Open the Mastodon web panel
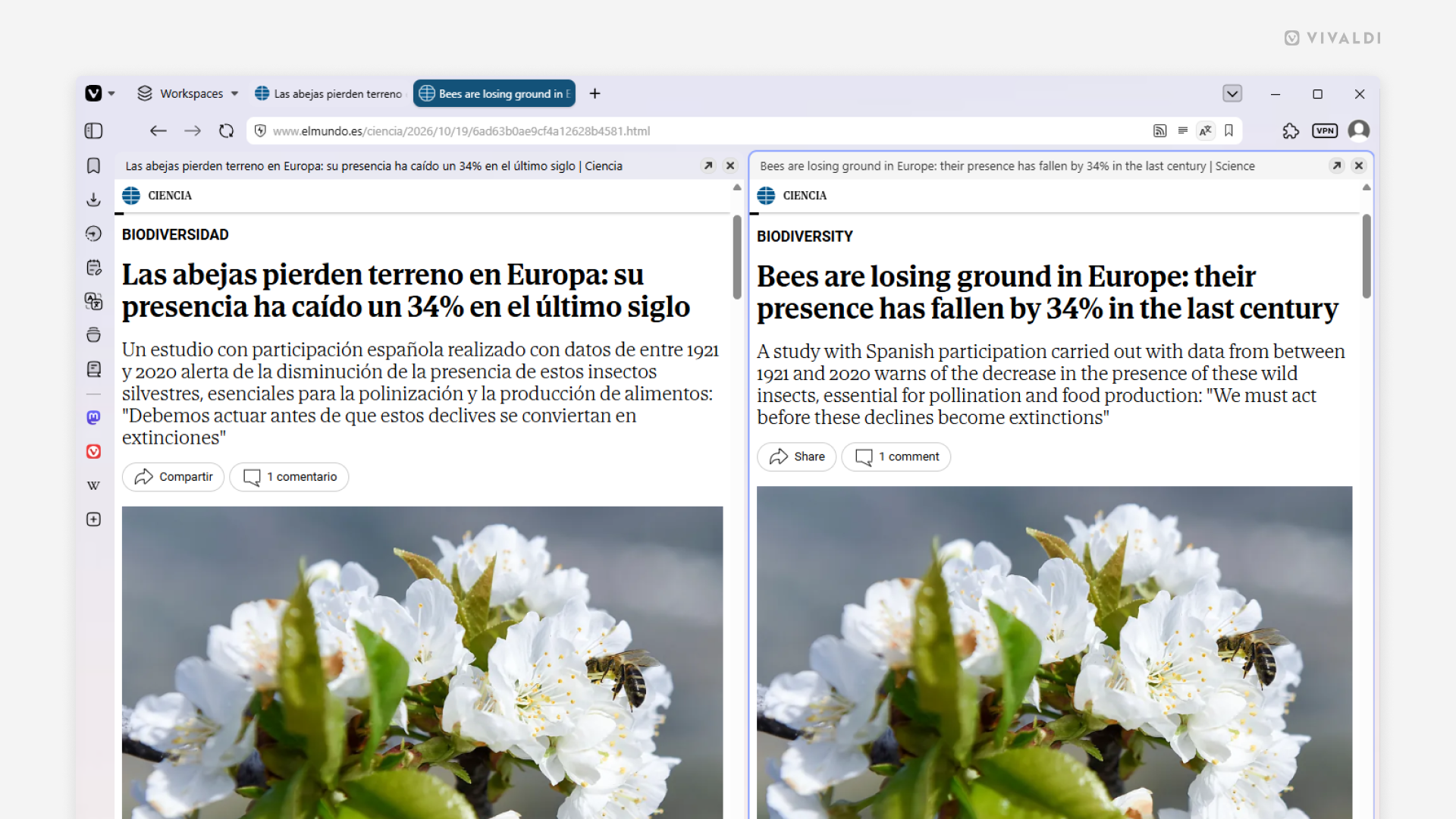Image resolution: width=1456 pixels, height=819 pixels. coord(93,418)
